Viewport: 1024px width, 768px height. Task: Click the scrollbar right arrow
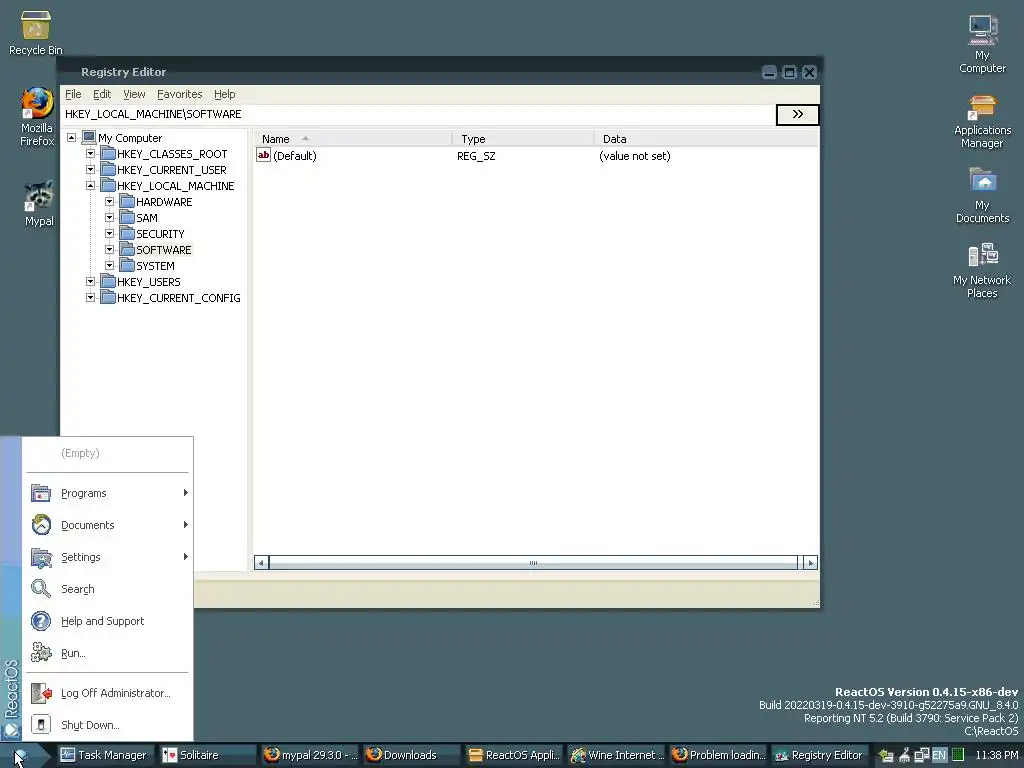click(810, 563)
